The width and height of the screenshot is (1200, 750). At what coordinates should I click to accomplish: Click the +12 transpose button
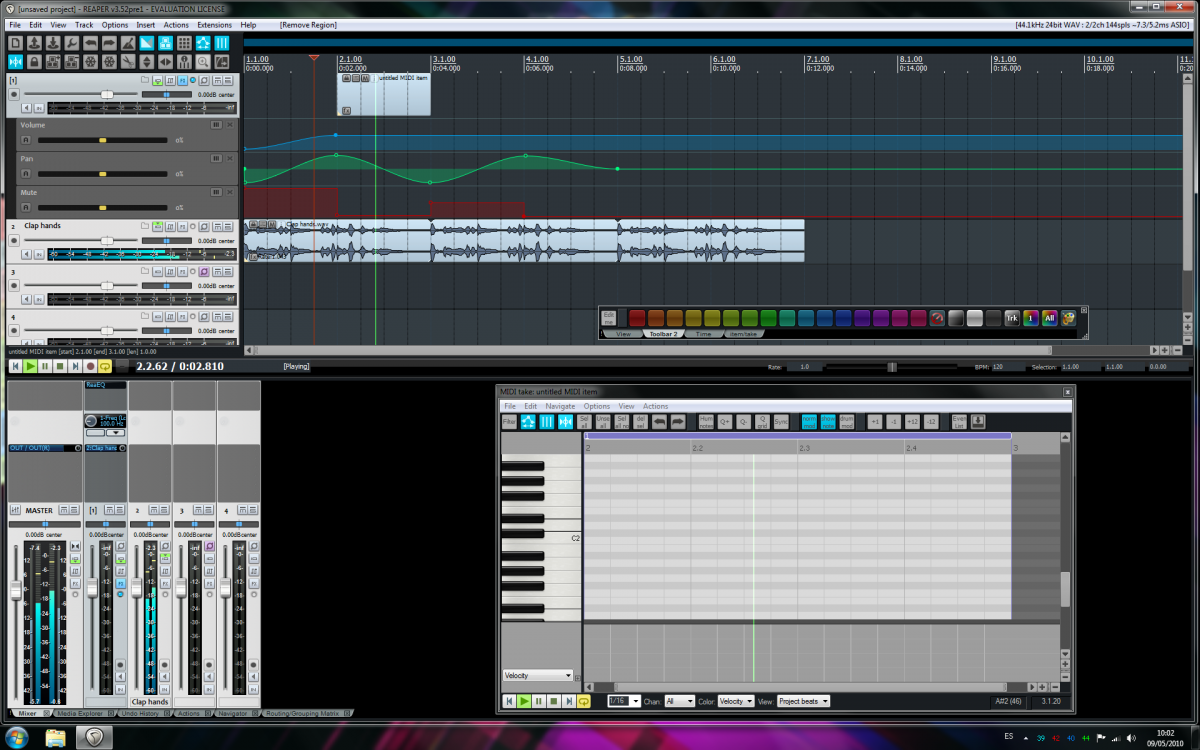[x=912, y=422]
